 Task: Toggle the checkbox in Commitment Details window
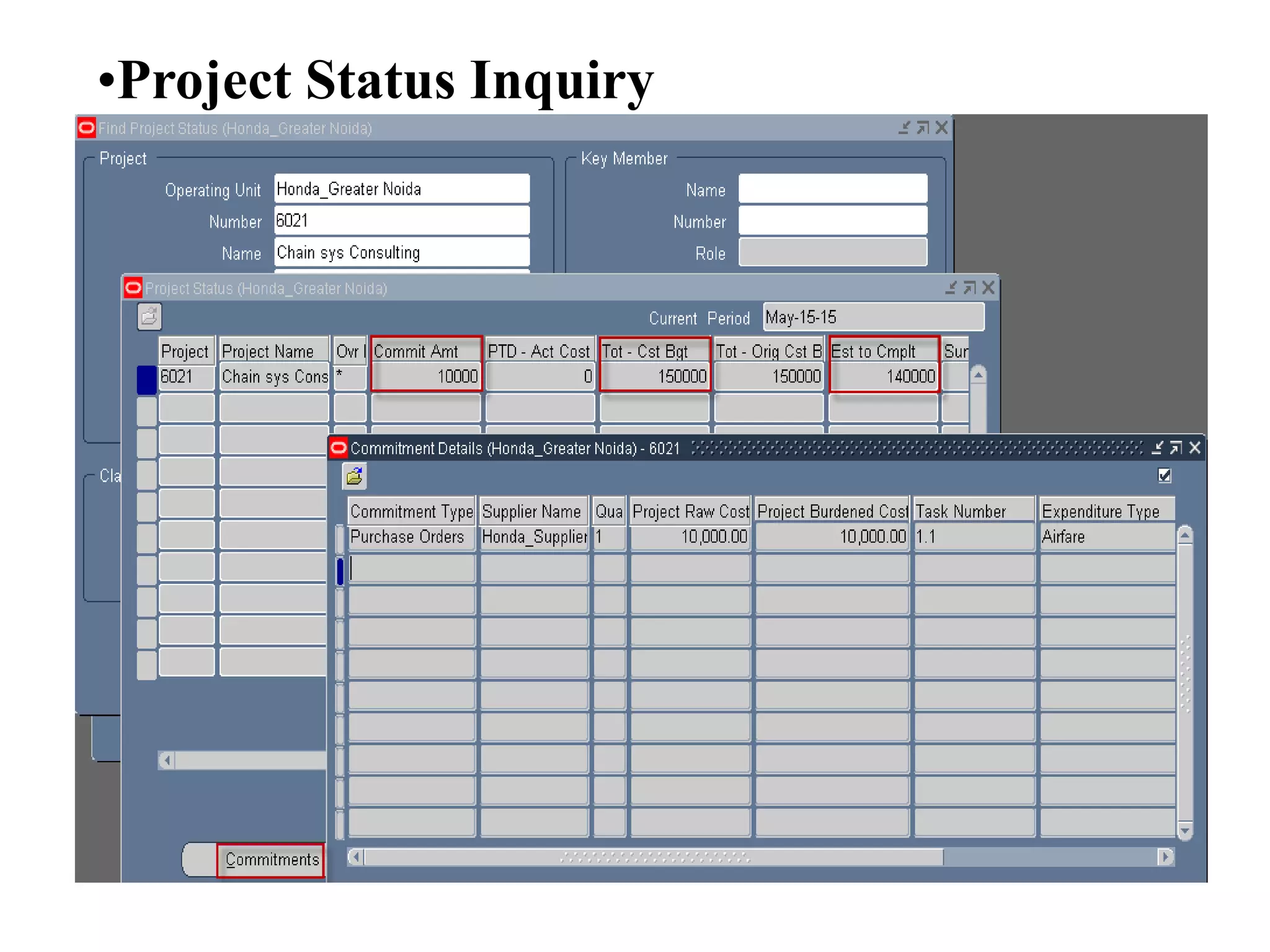click(x=1165, y=475)
